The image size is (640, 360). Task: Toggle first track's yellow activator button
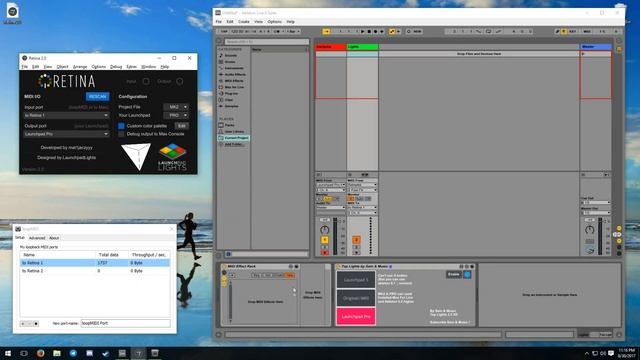[324, 240]
